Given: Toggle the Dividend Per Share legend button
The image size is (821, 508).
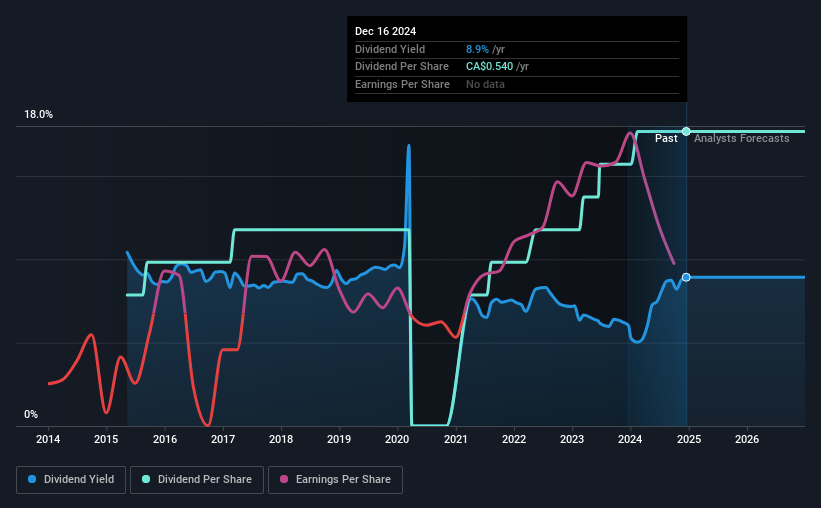Looking at the screenshot, I should click(x=197, y=480).
